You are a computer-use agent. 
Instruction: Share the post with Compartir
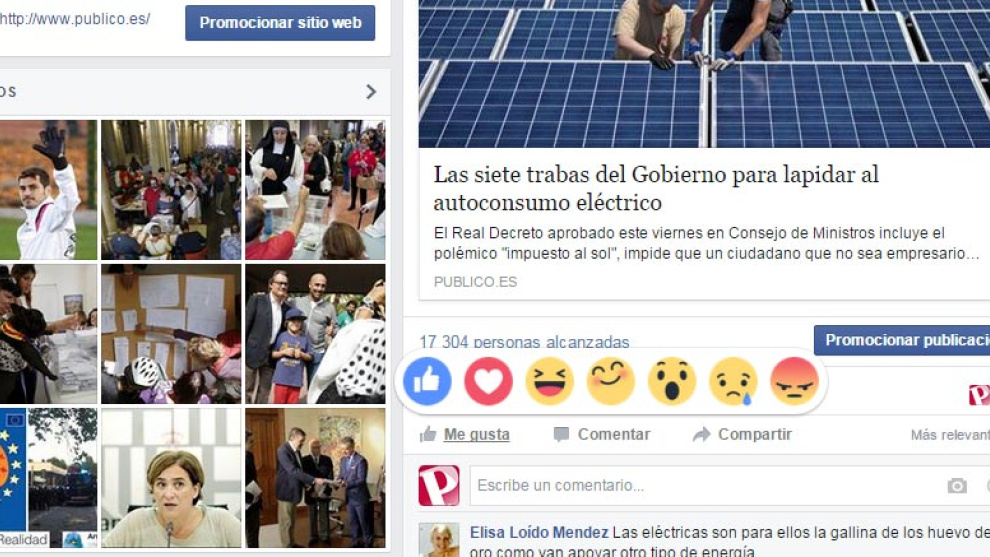click(x=742, y=434)
